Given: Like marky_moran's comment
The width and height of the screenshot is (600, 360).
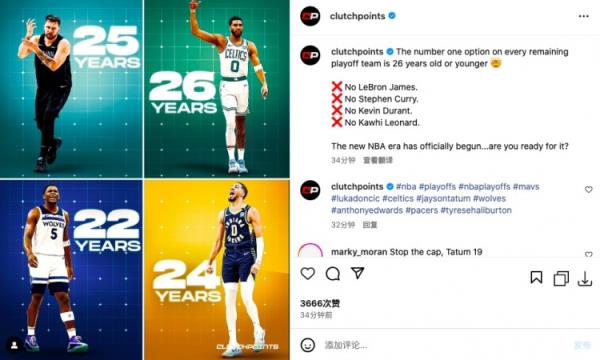Looking at the screenshot, I should click(589, 254).
